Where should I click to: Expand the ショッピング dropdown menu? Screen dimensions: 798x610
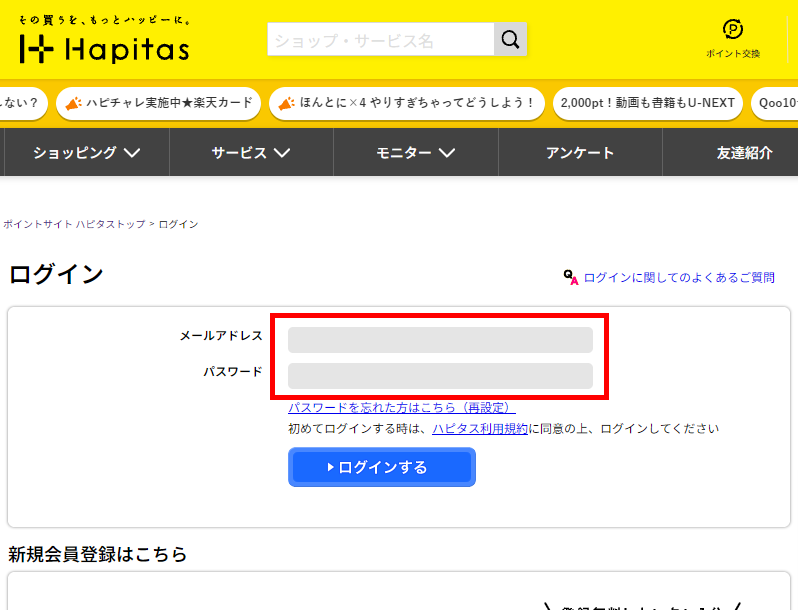pos(87,152)
